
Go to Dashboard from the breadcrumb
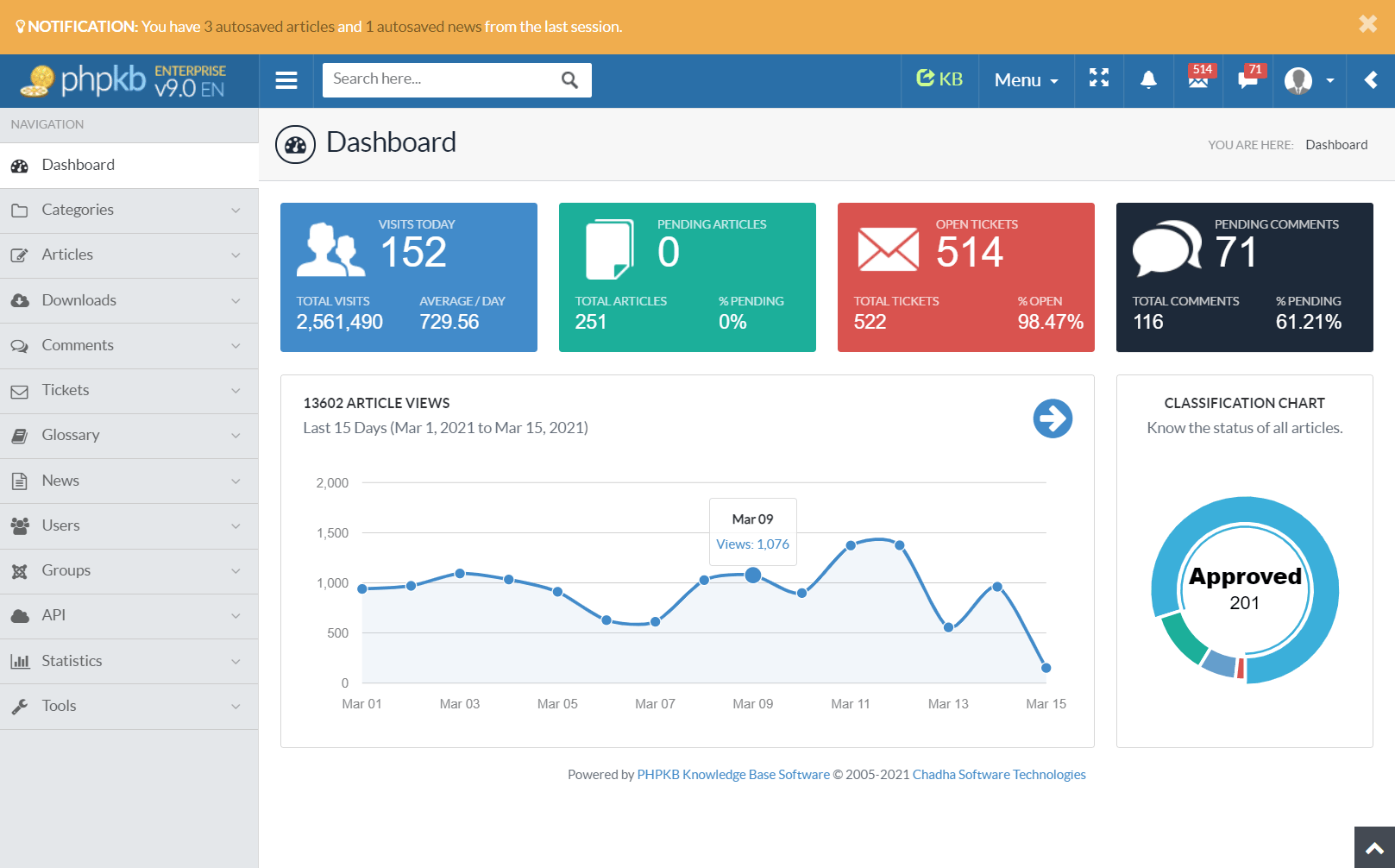[x=1336, y=144]
